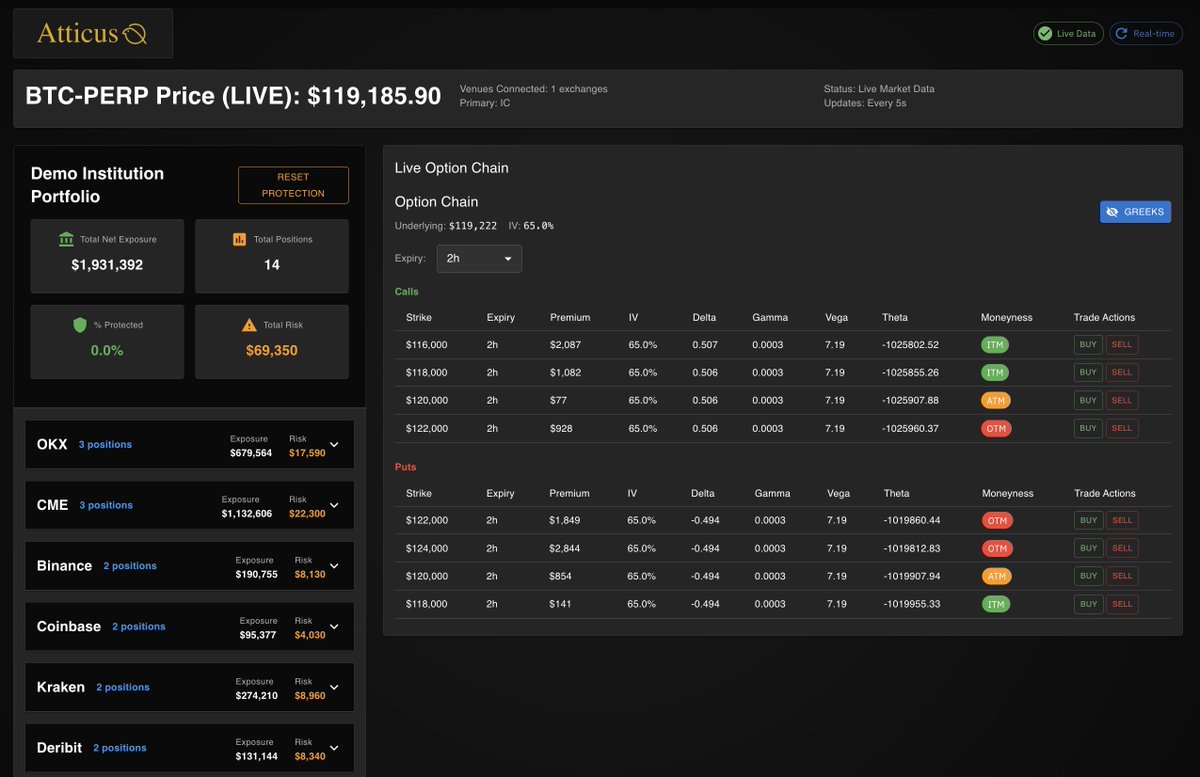
Task: Click the ITM badge on $116,000 call
Action: [995, 344]
